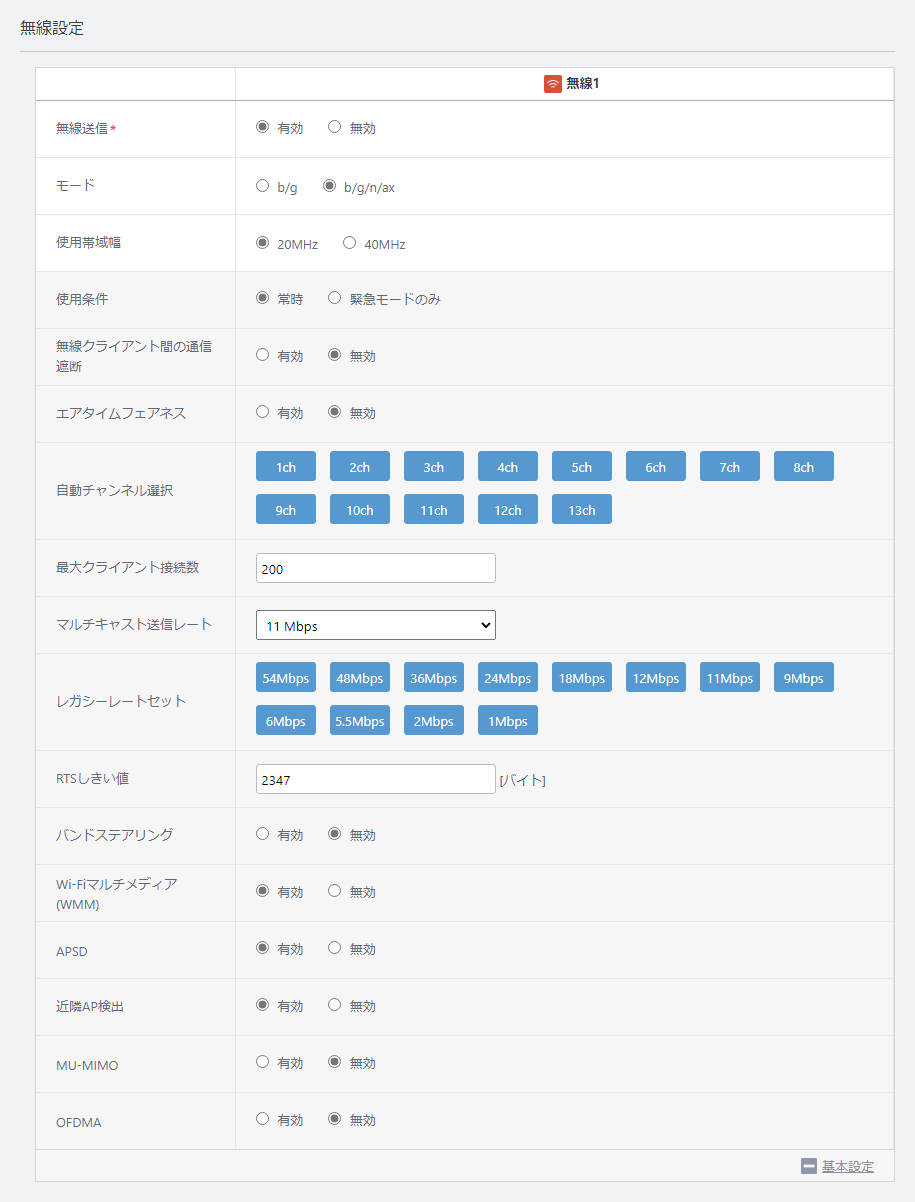Click the RTSしきい値 input field
Image resolution: width=915 pixels, height=1202 pixels.
point(376,779)
